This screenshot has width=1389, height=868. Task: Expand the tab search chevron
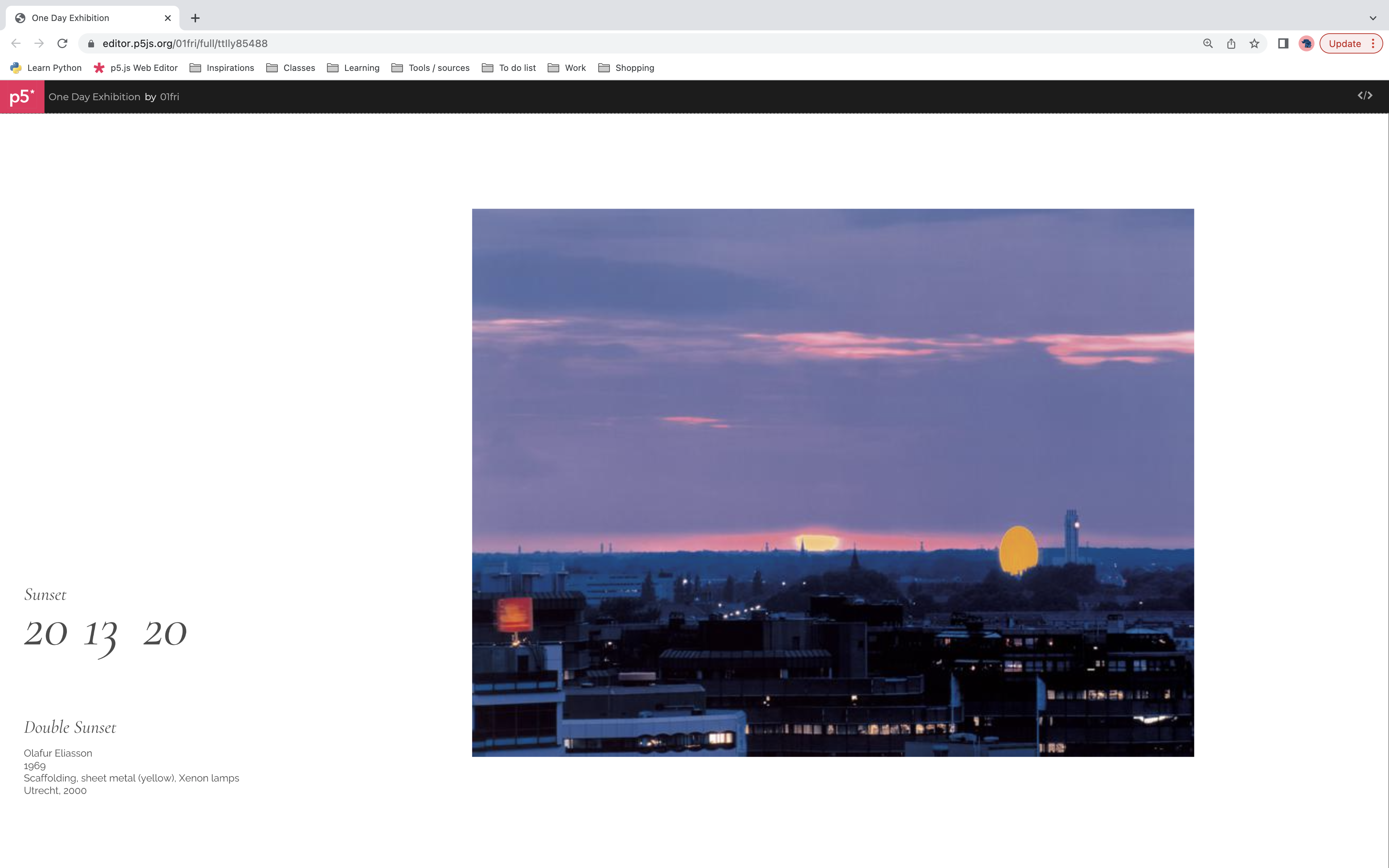[x=1372, y=18]
